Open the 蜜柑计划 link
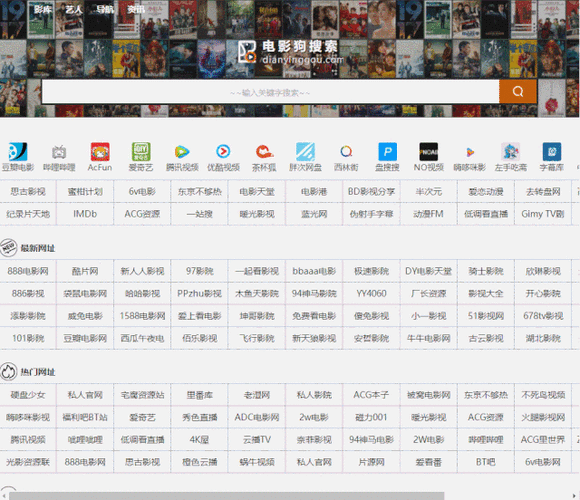Viewport: 580px width, 500px height. tap(85, 192)
